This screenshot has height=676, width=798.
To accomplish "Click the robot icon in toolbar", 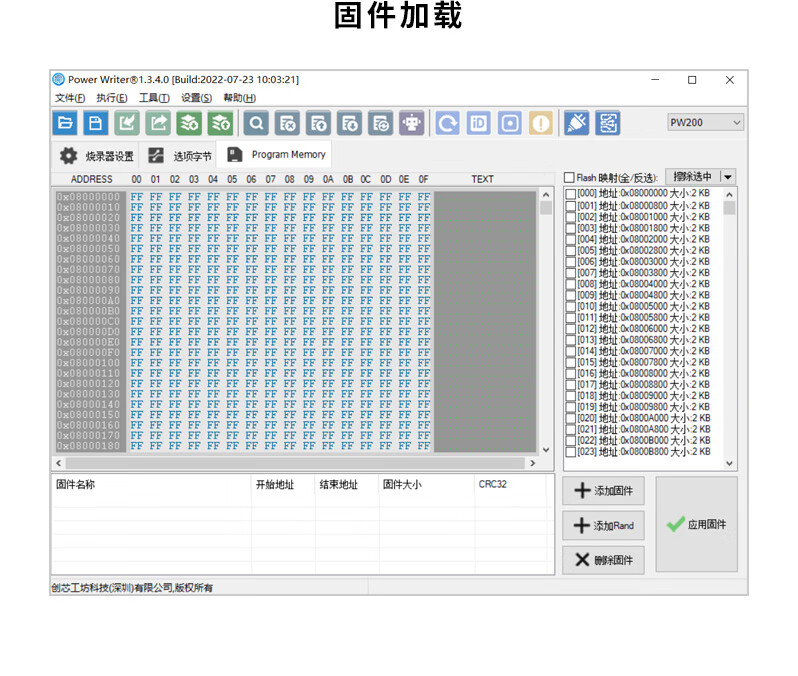I will (x=411, y=123).
